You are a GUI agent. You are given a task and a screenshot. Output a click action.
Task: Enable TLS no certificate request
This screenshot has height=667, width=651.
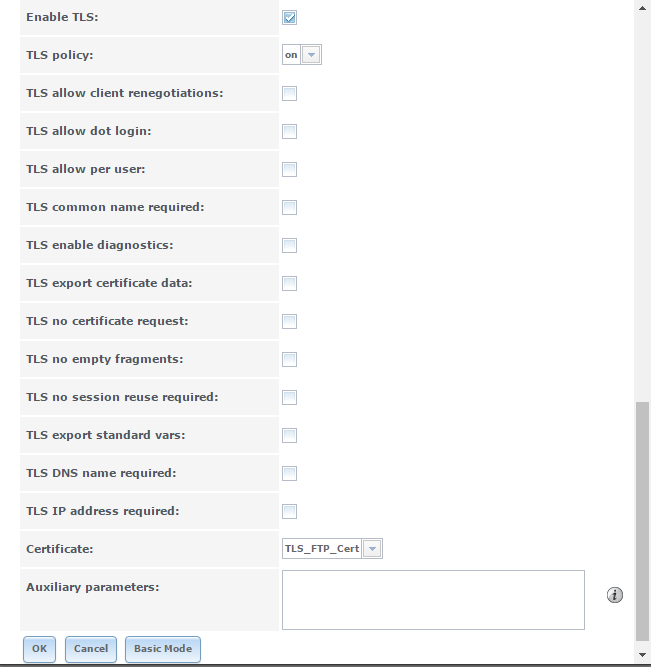289,322
